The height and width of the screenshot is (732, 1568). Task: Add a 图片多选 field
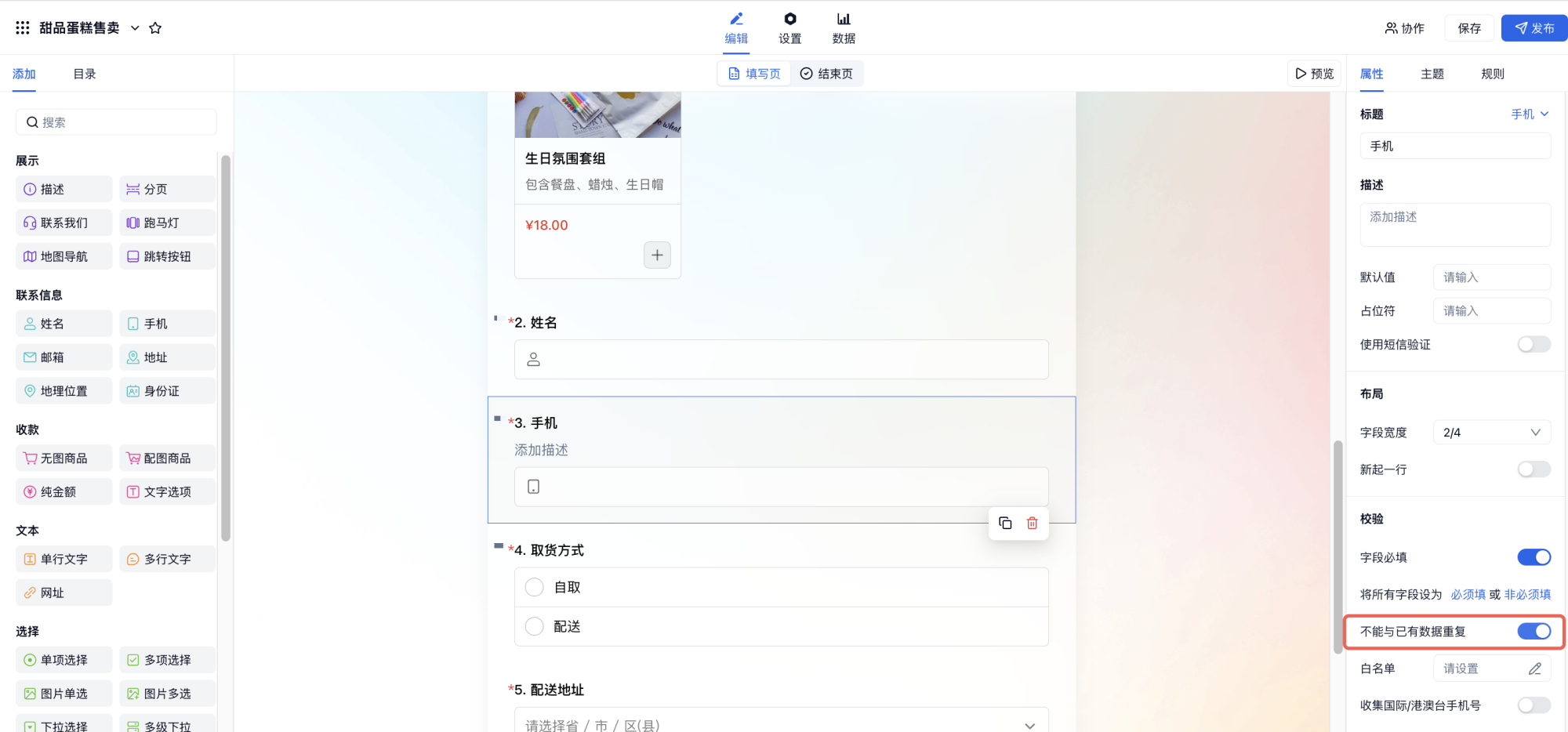click(167, 694)
